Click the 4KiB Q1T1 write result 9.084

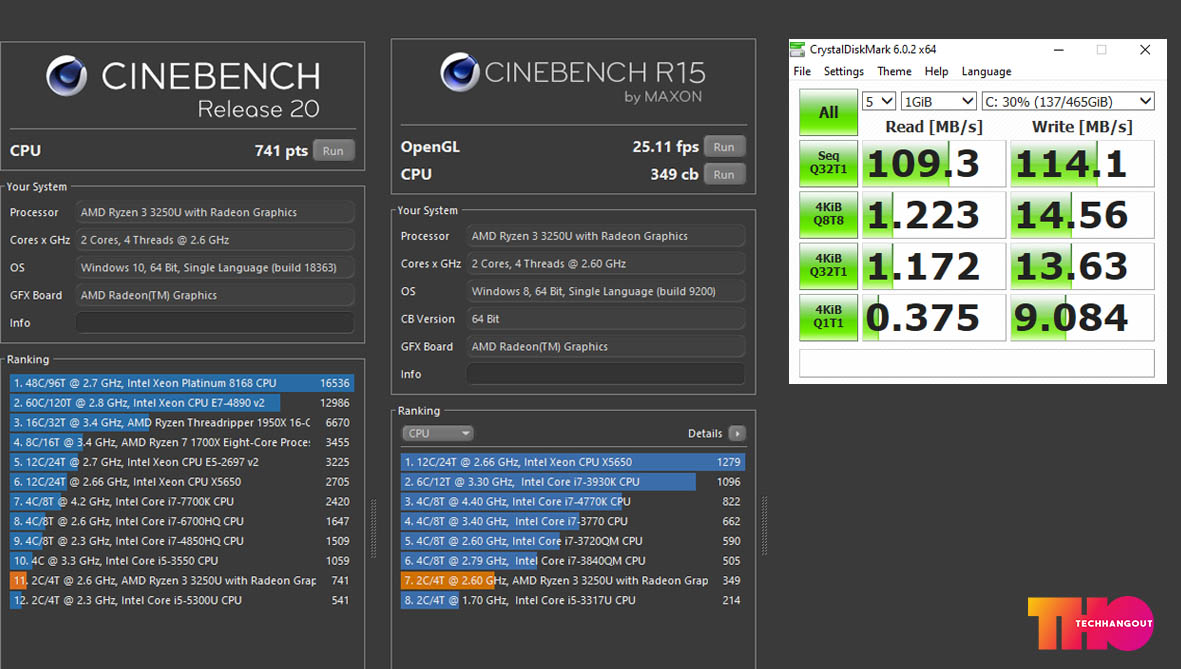point(1082,317)
